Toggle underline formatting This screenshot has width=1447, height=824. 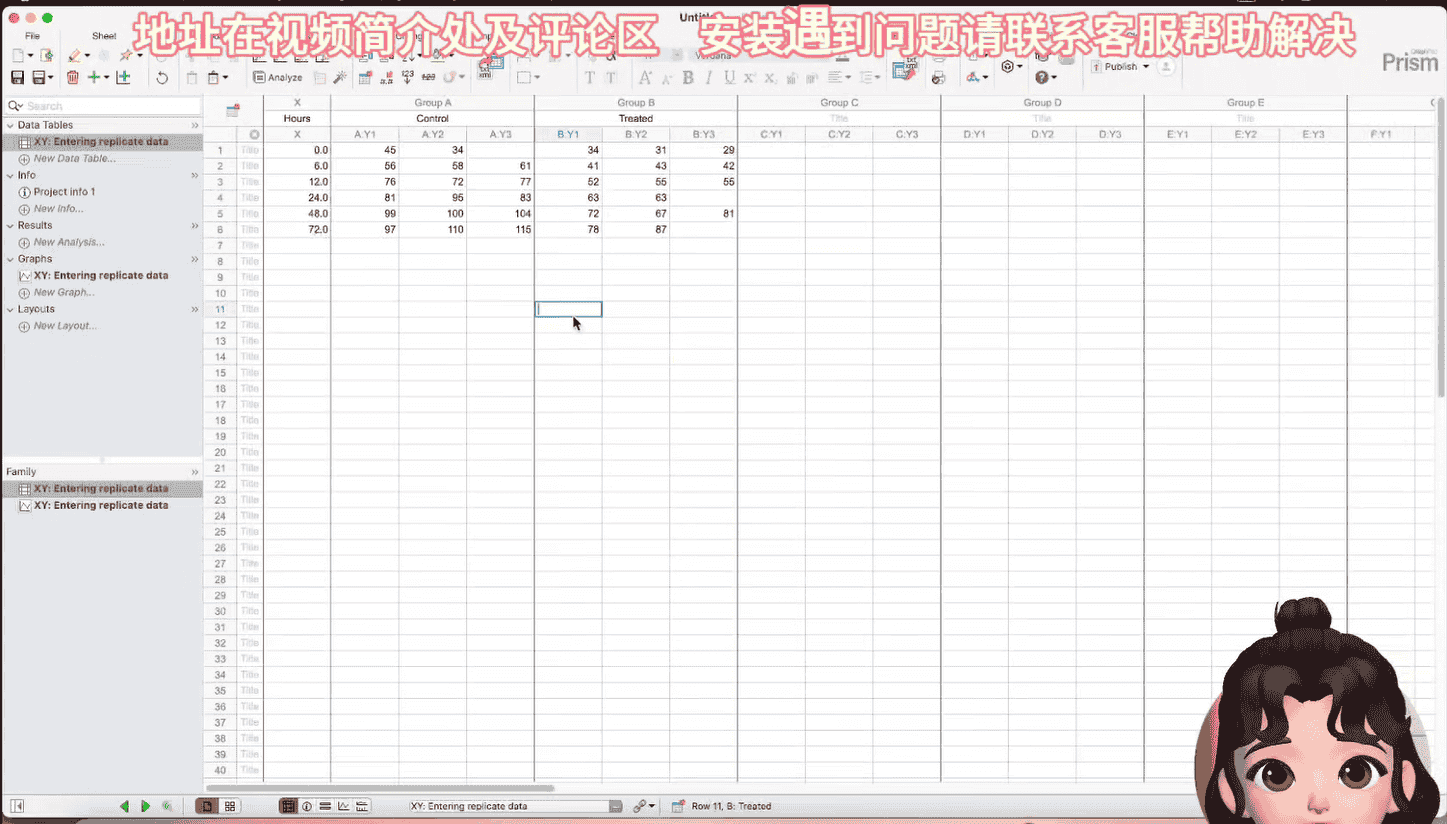click(x=730, y=77)
